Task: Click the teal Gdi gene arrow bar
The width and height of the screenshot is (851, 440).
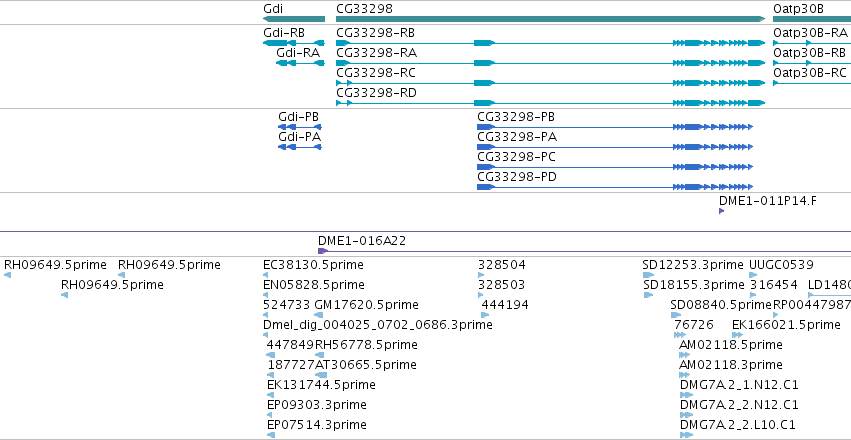Action: pos(294,20)
